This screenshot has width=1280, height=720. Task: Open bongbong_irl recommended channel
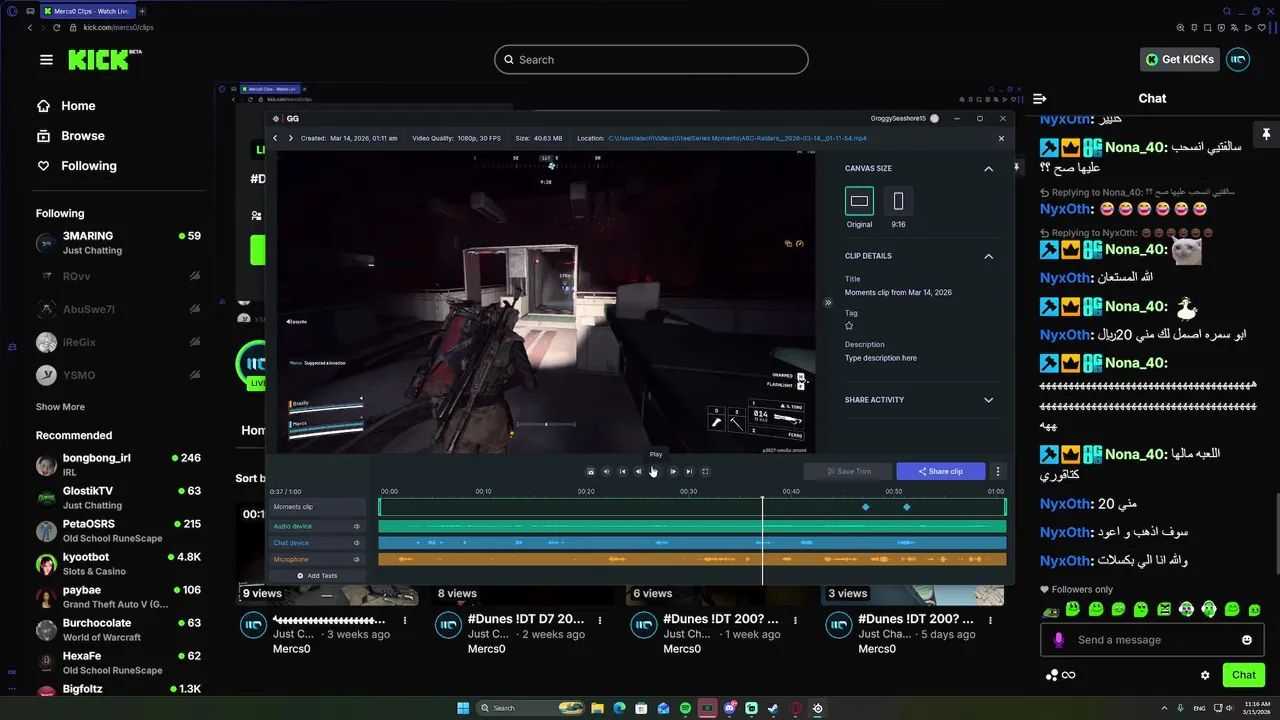pyautogui.click(x=118, y=465)
